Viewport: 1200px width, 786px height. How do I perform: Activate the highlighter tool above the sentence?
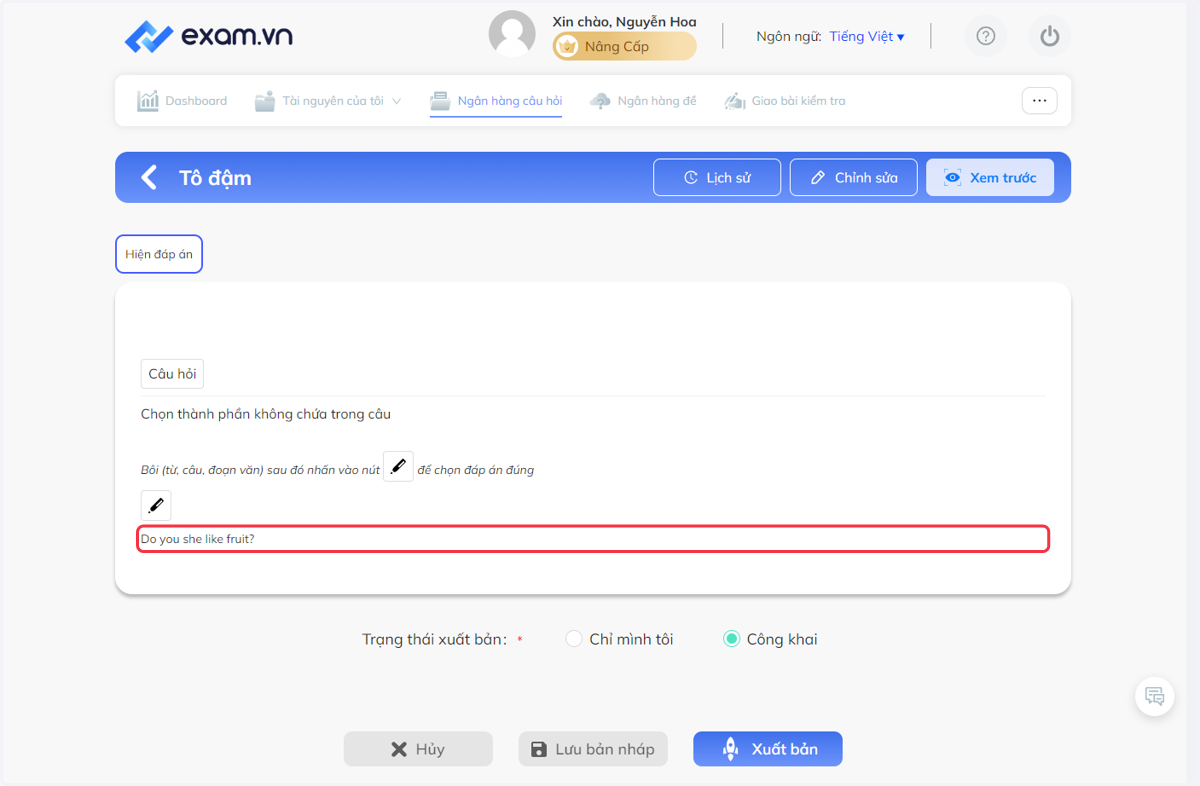tap(156, 505)
